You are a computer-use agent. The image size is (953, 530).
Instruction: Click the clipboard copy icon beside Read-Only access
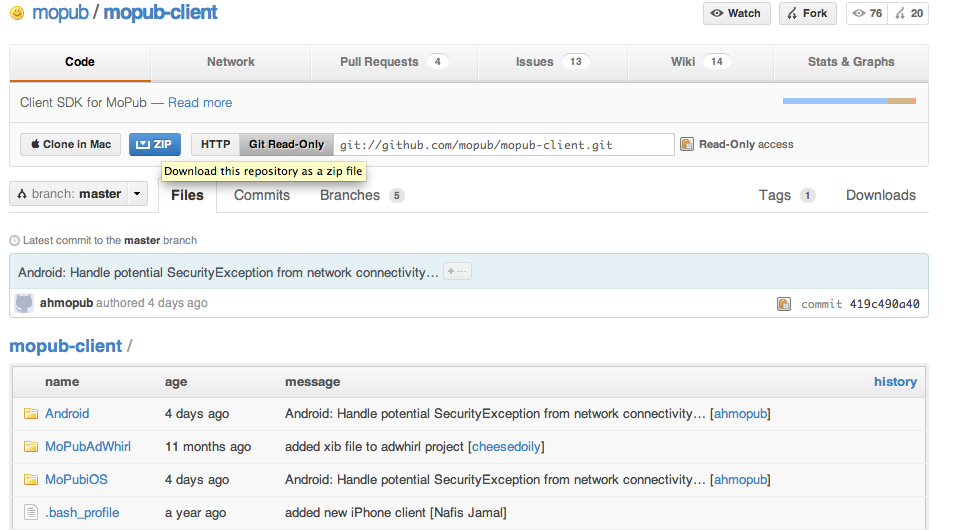point(687,144)
